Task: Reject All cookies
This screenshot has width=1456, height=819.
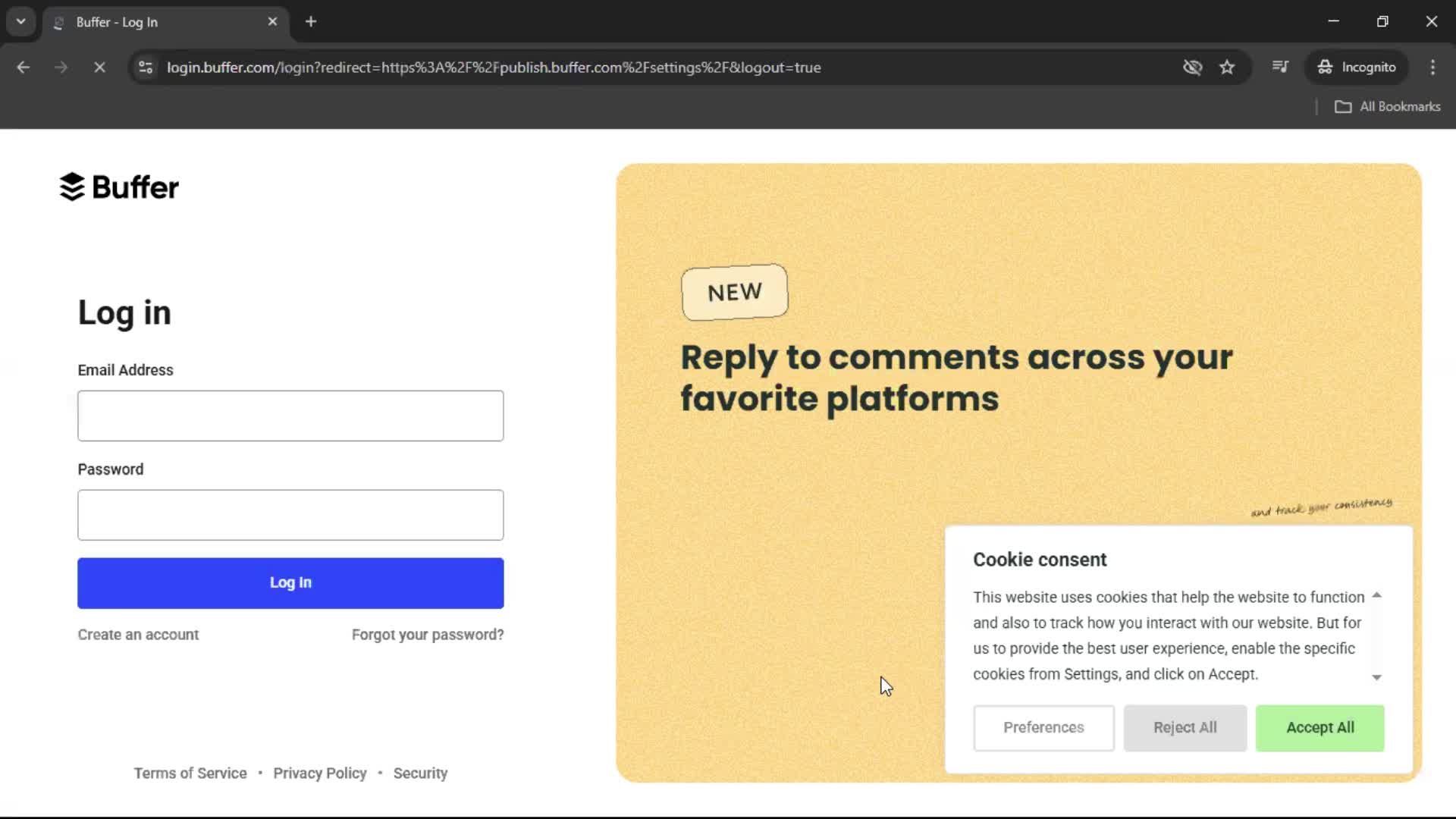Action: pyautogui.click(x=1185, y=727)
